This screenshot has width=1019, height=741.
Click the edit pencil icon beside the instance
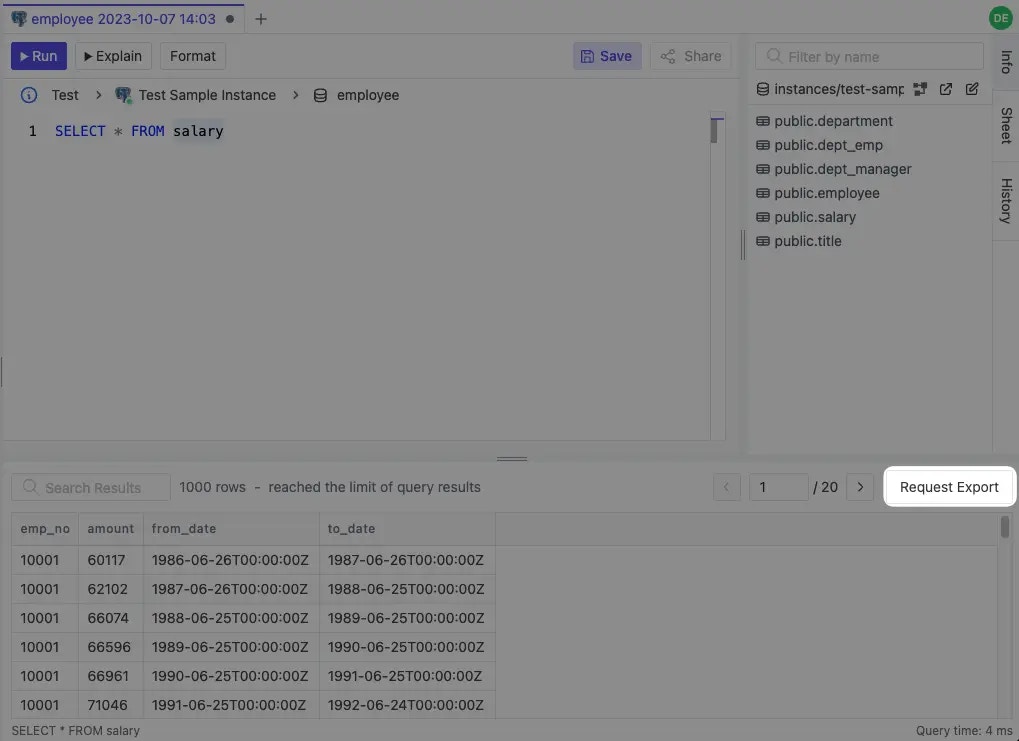click(971, 89)
